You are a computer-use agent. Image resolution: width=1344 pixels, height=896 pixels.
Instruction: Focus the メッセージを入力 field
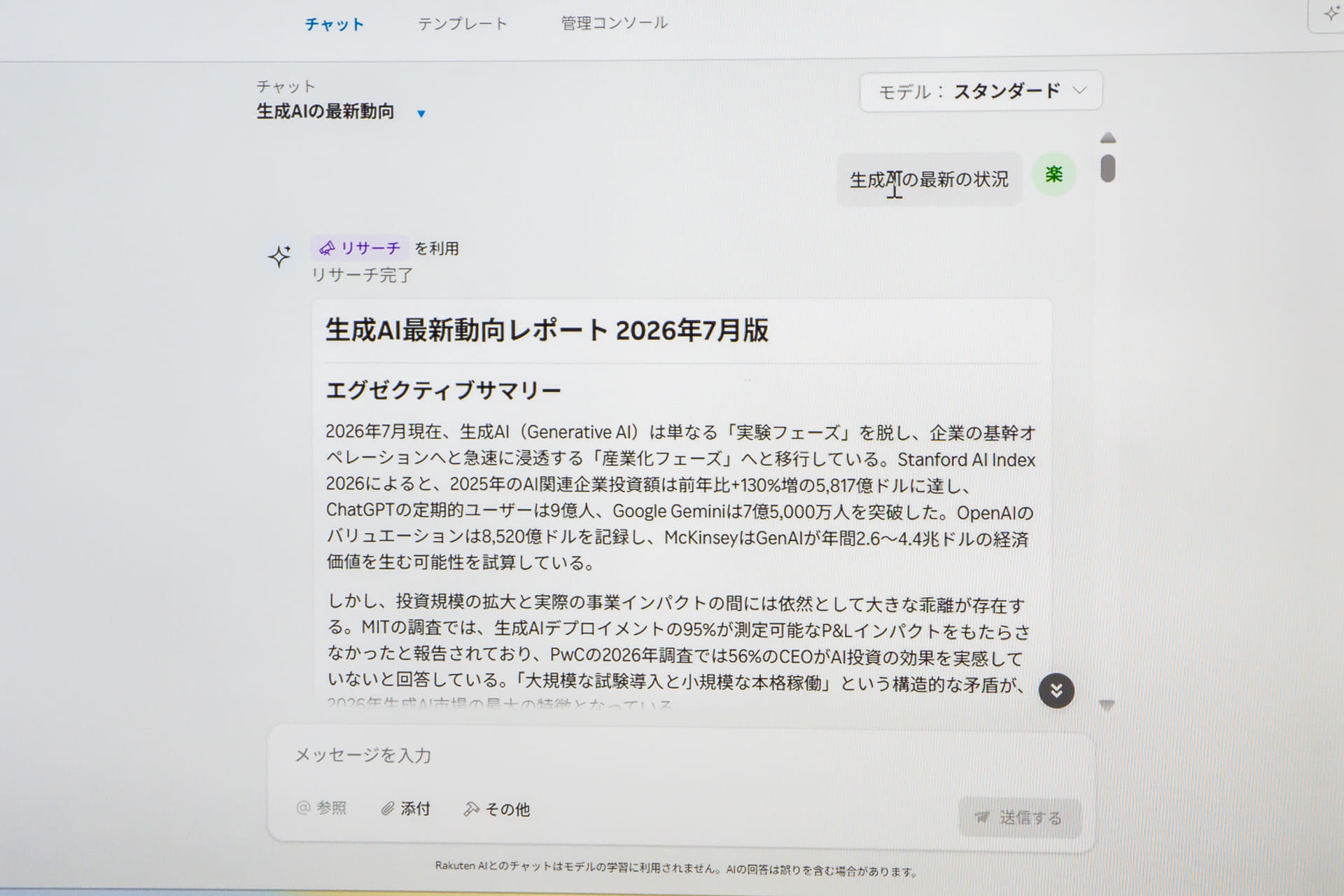click(680, 755)
